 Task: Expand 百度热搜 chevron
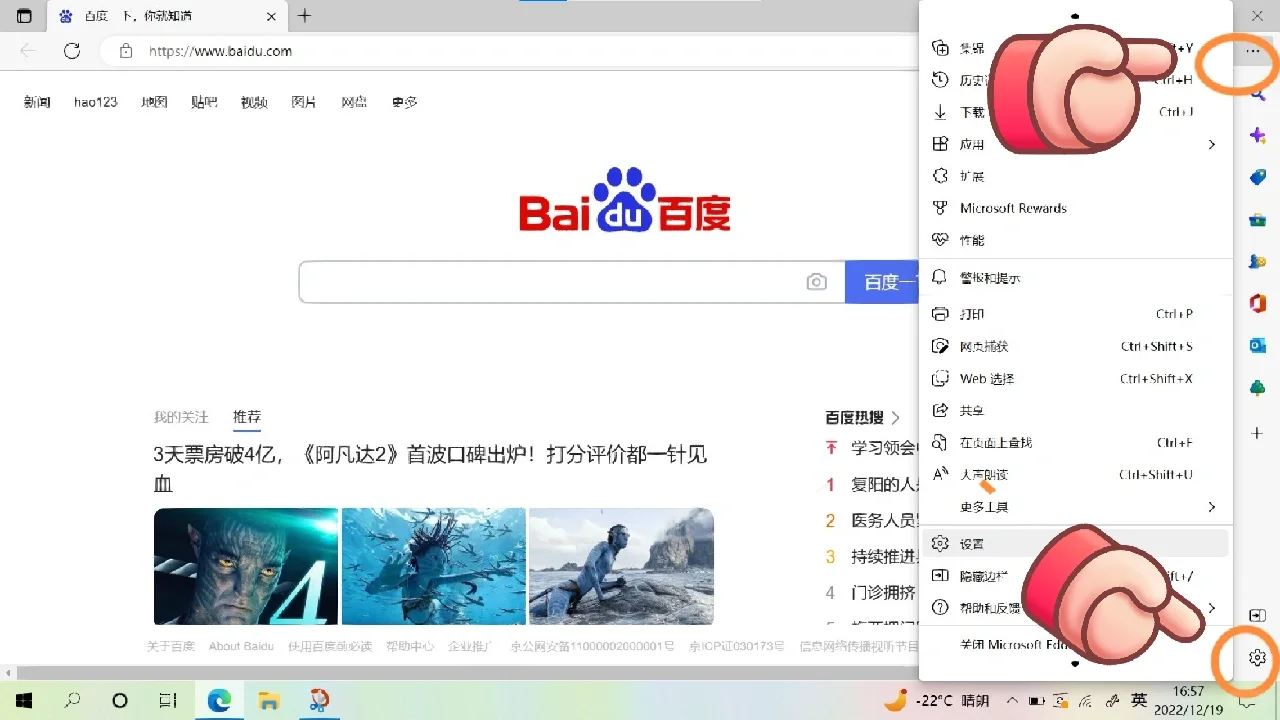pos(895,418)
